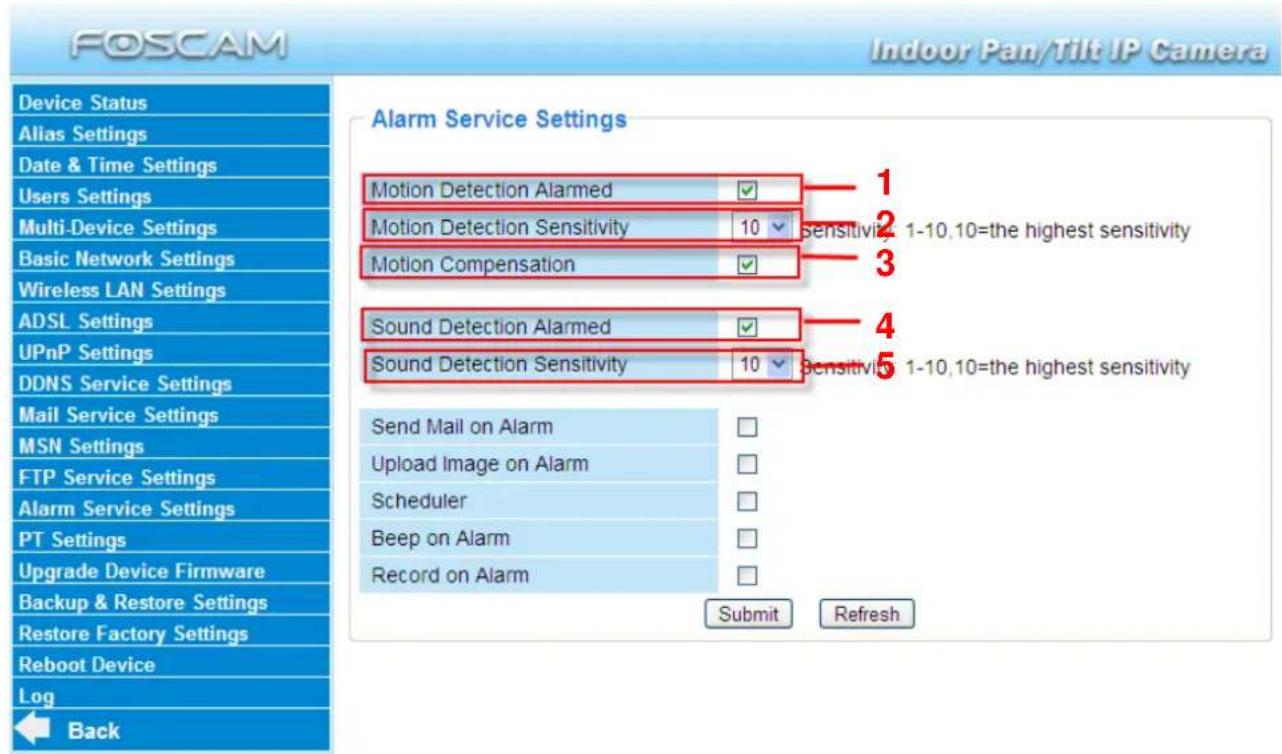Viewport: 1282px width, 754px height.
Task: Enable Send Mail on Alarm
Action: tap(746, 427)
